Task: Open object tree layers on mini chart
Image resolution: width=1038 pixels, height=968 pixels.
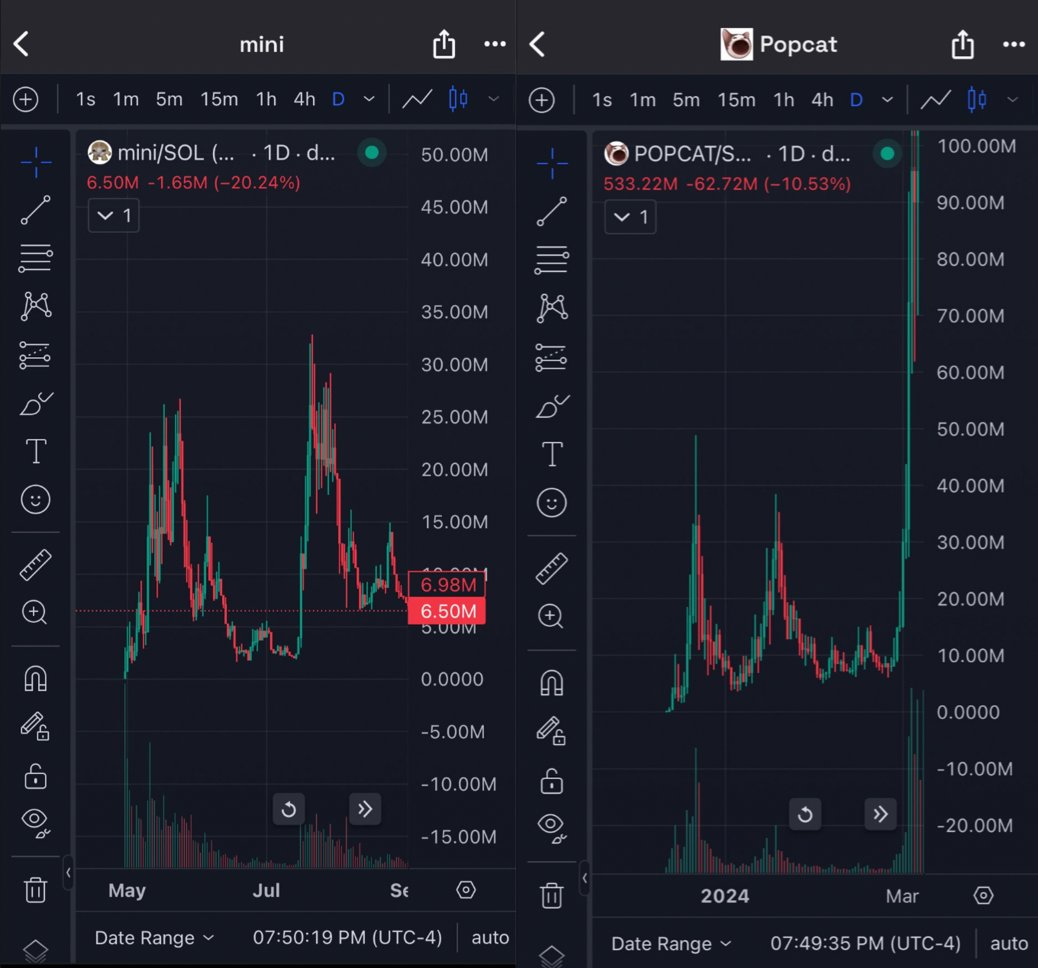Action: 36,950
